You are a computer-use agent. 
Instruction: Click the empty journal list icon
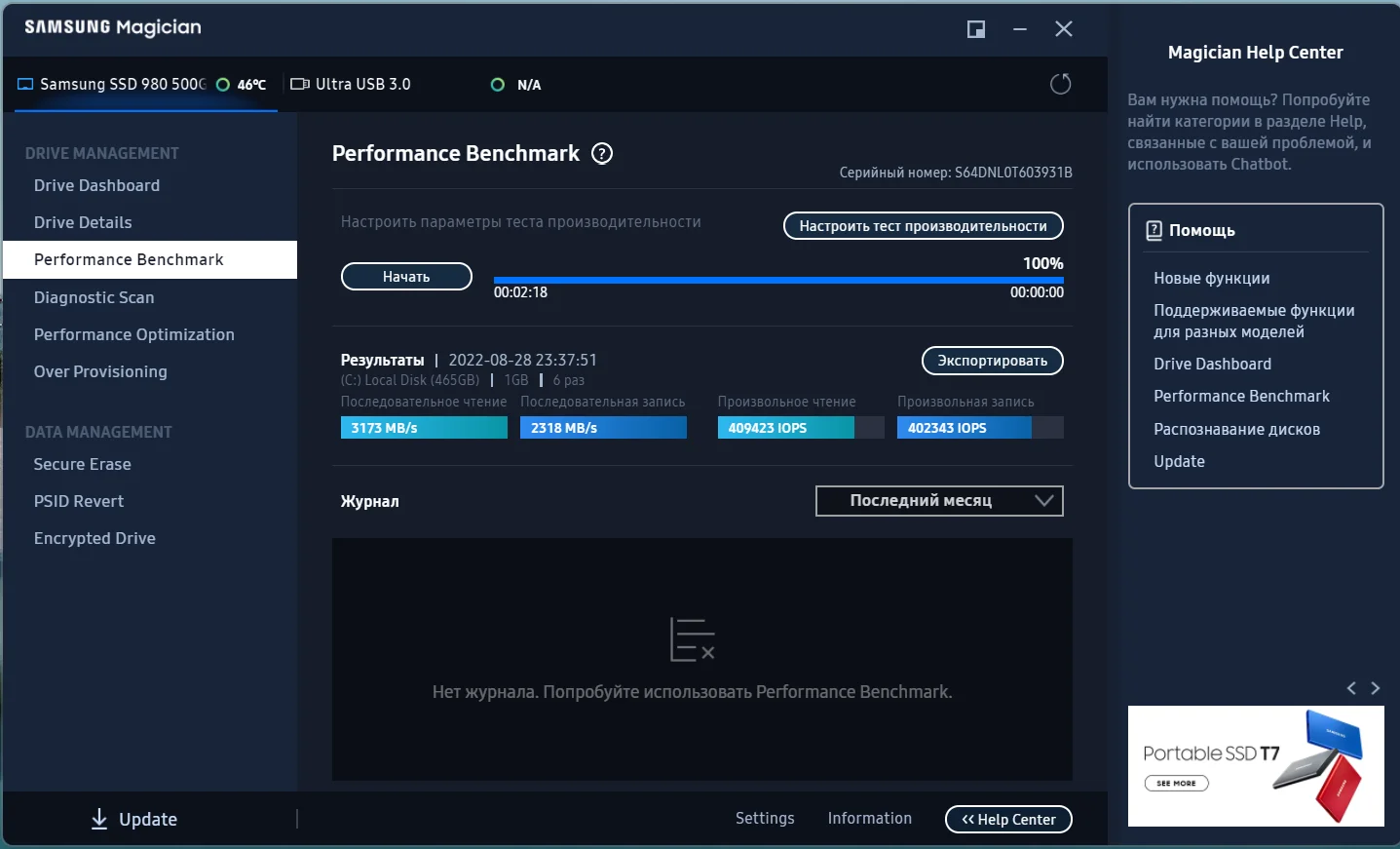coord(693,639)
